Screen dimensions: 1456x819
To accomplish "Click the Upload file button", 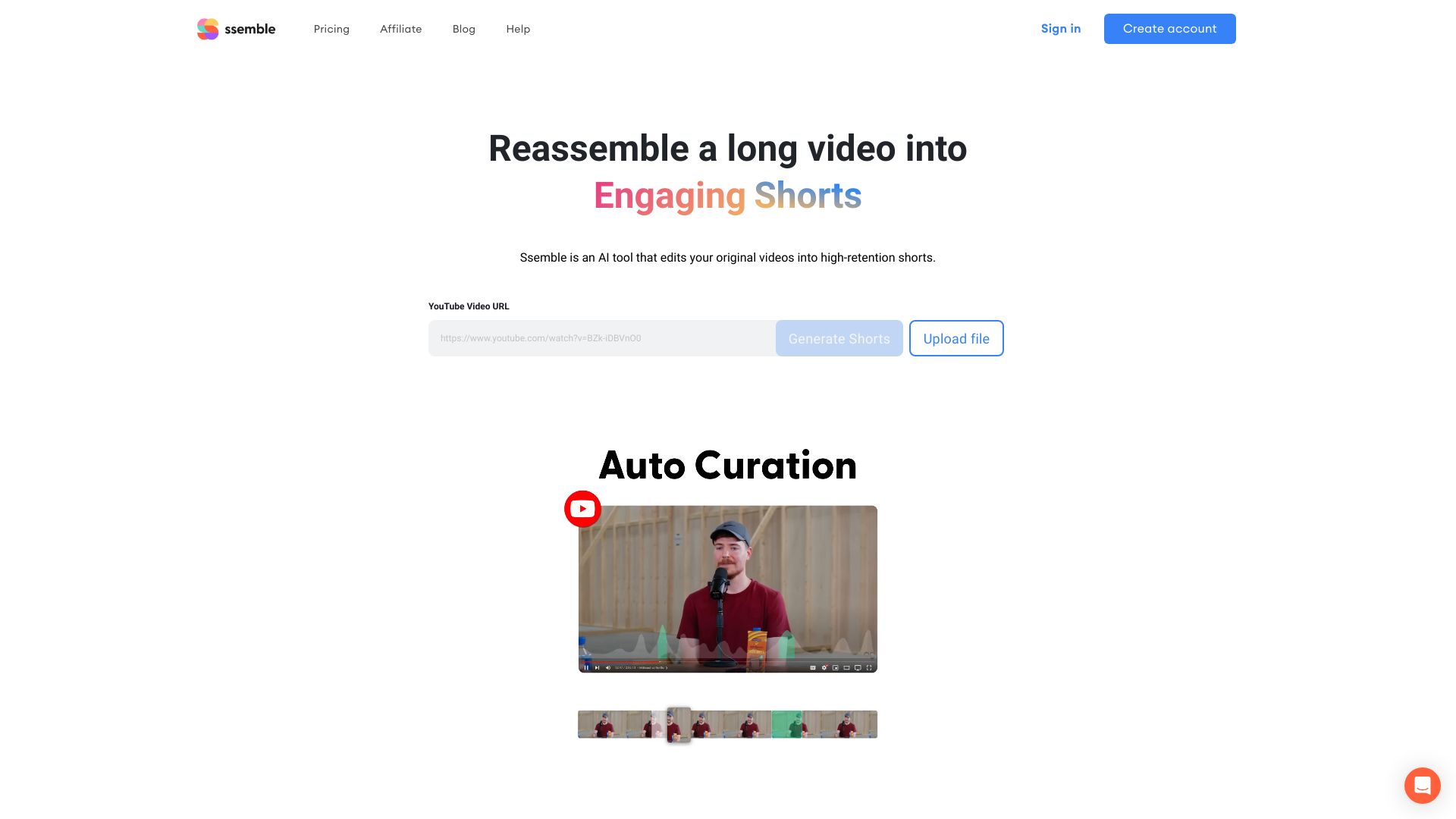I will [956, 338].
